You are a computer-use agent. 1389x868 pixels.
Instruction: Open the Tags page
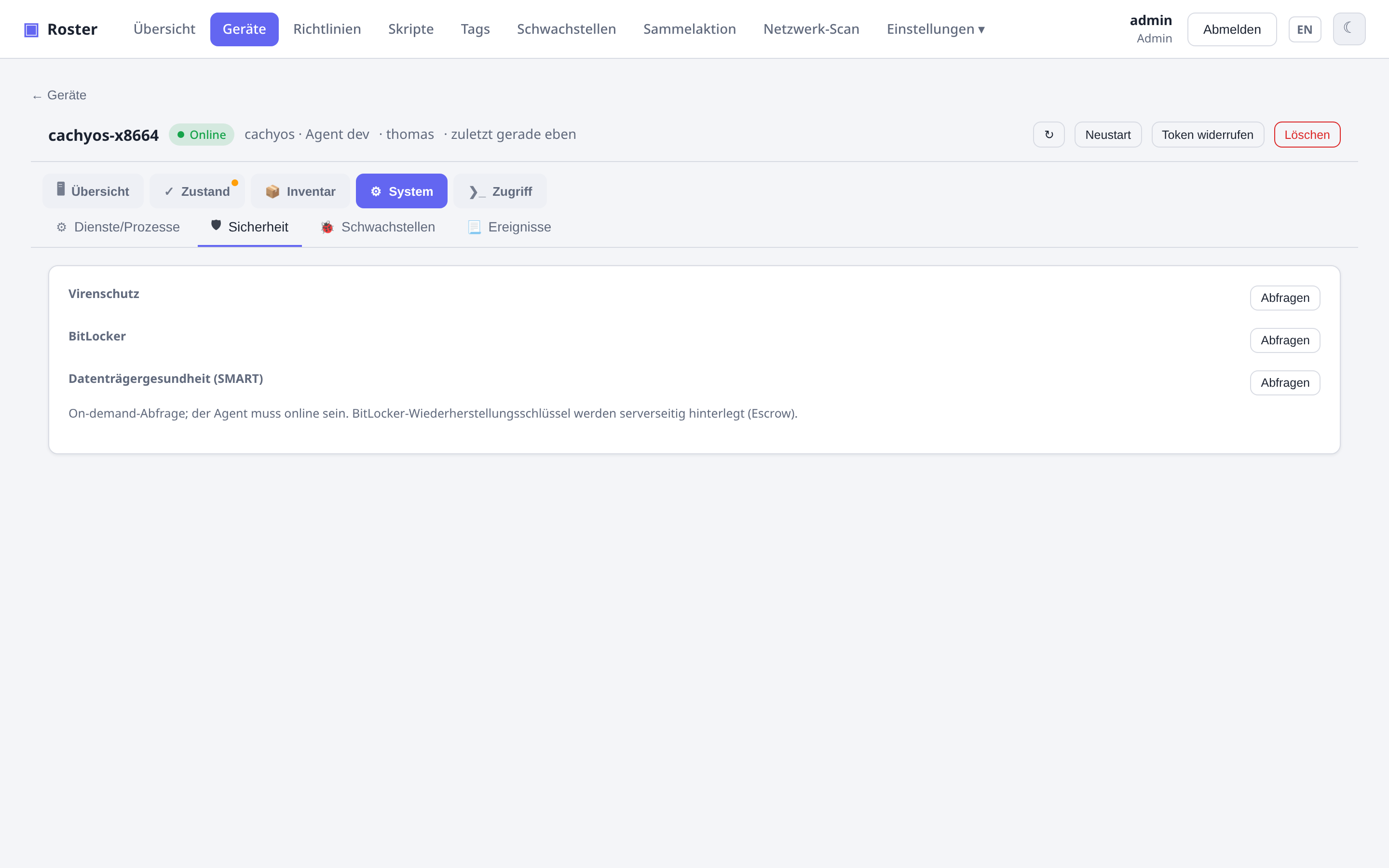coord(475,29)
